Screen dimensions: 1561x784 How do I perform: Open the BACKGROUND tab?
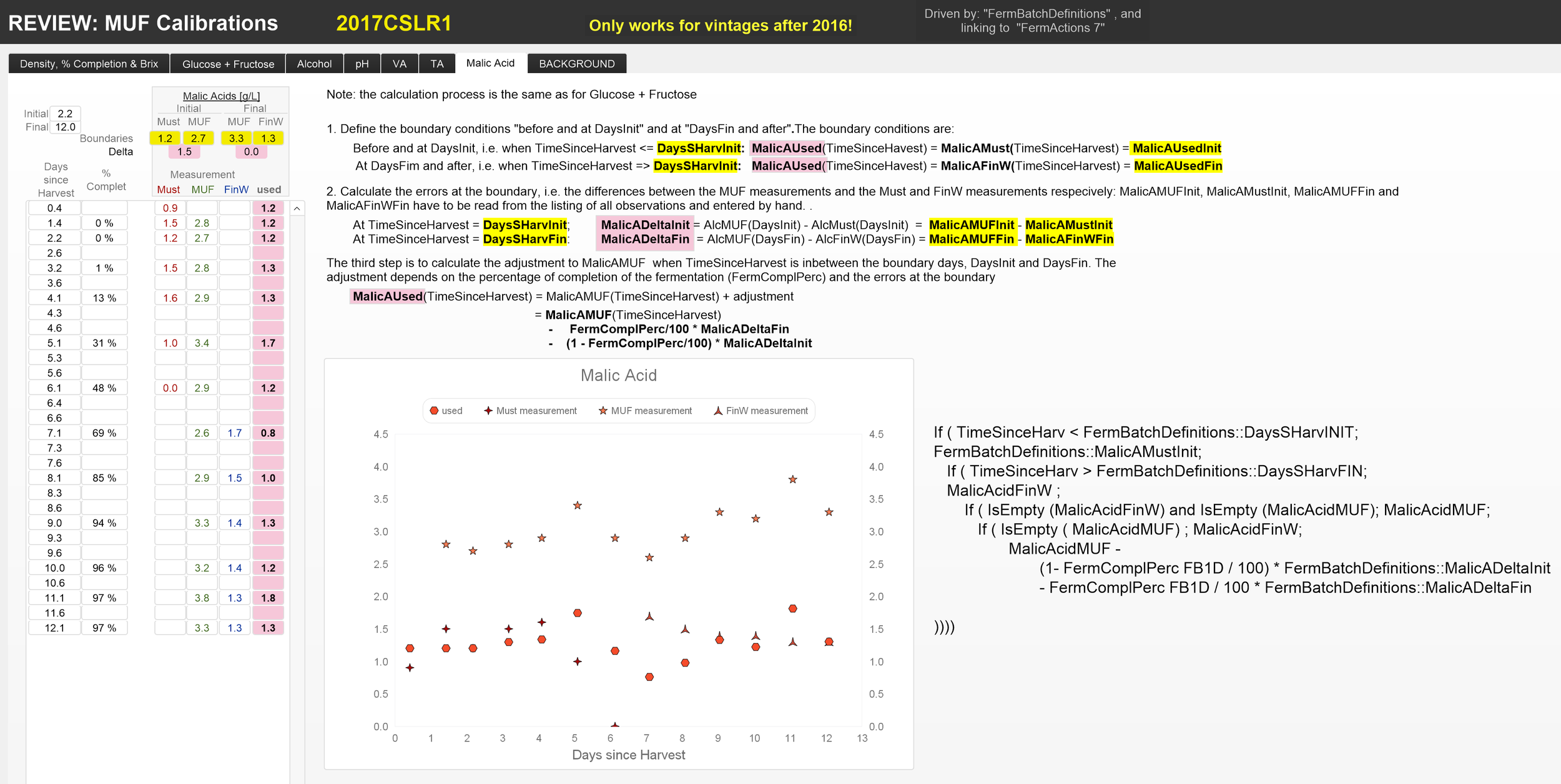(x=577, y=64)
